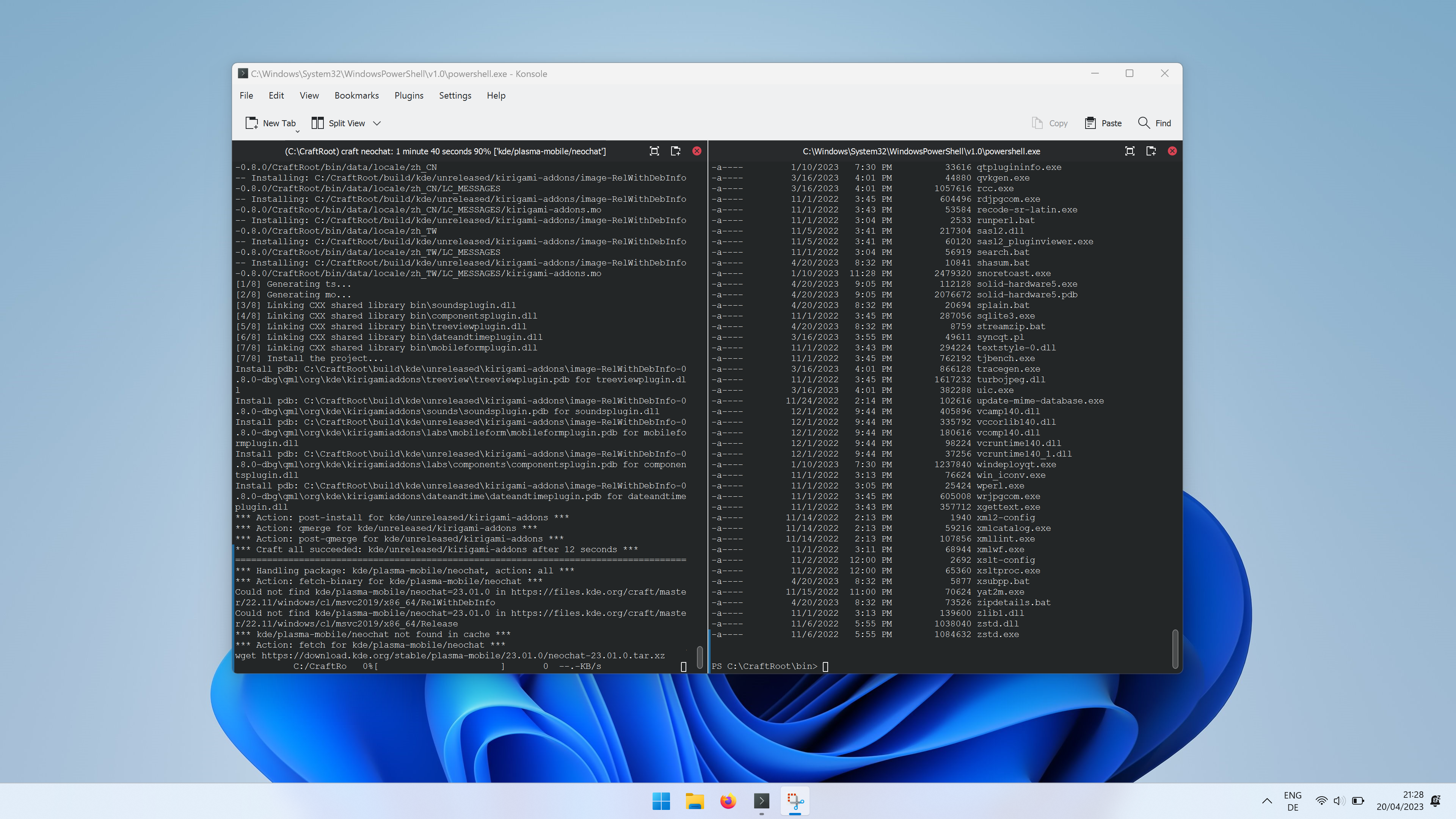Close the left craft neochat pane

coord(697,151)
